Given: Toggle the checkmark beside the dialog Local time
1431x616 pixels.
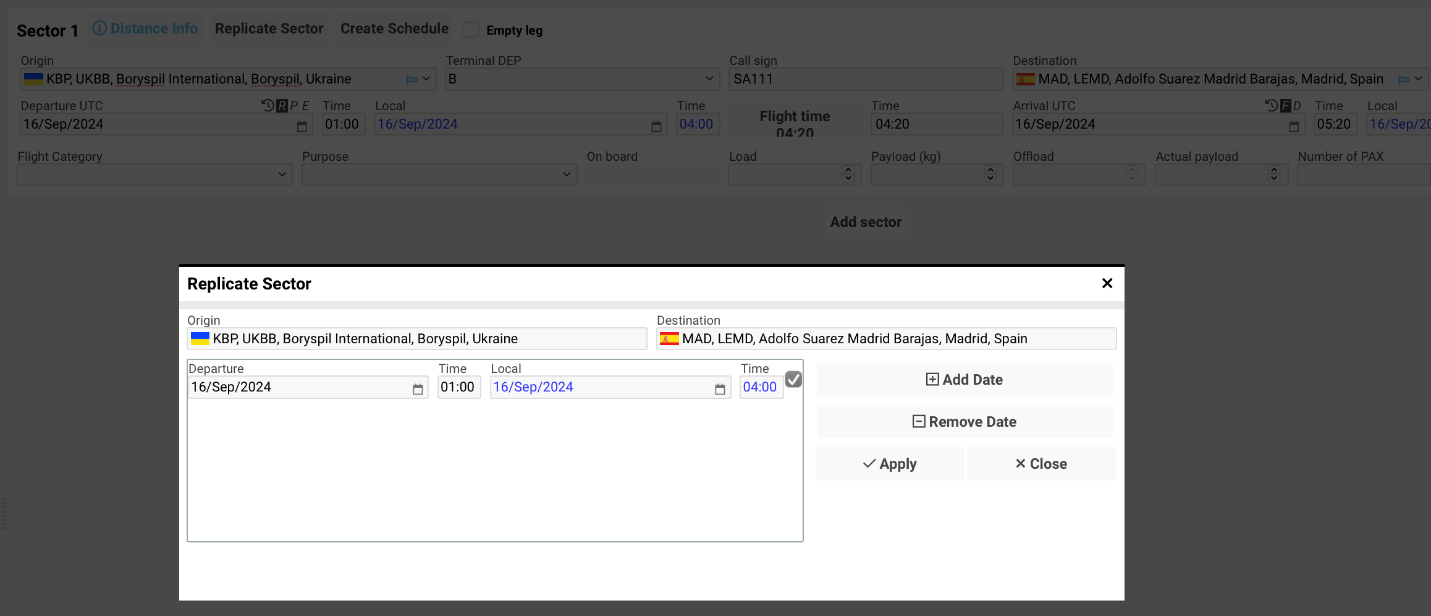Looking at the screenshot, I should coord(793,379).
